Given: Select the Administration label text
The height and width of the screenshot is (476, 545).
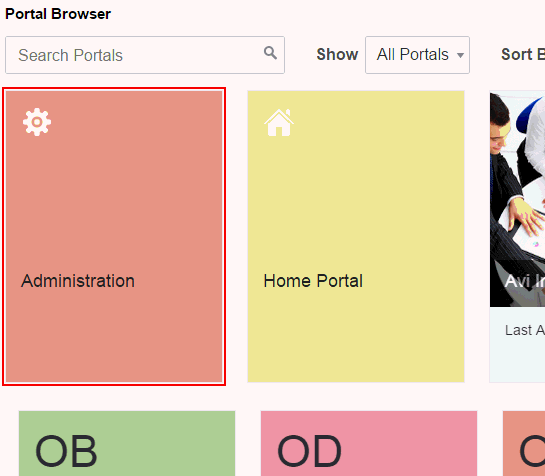Looking at the screenshot, I should tap(78, 281).
